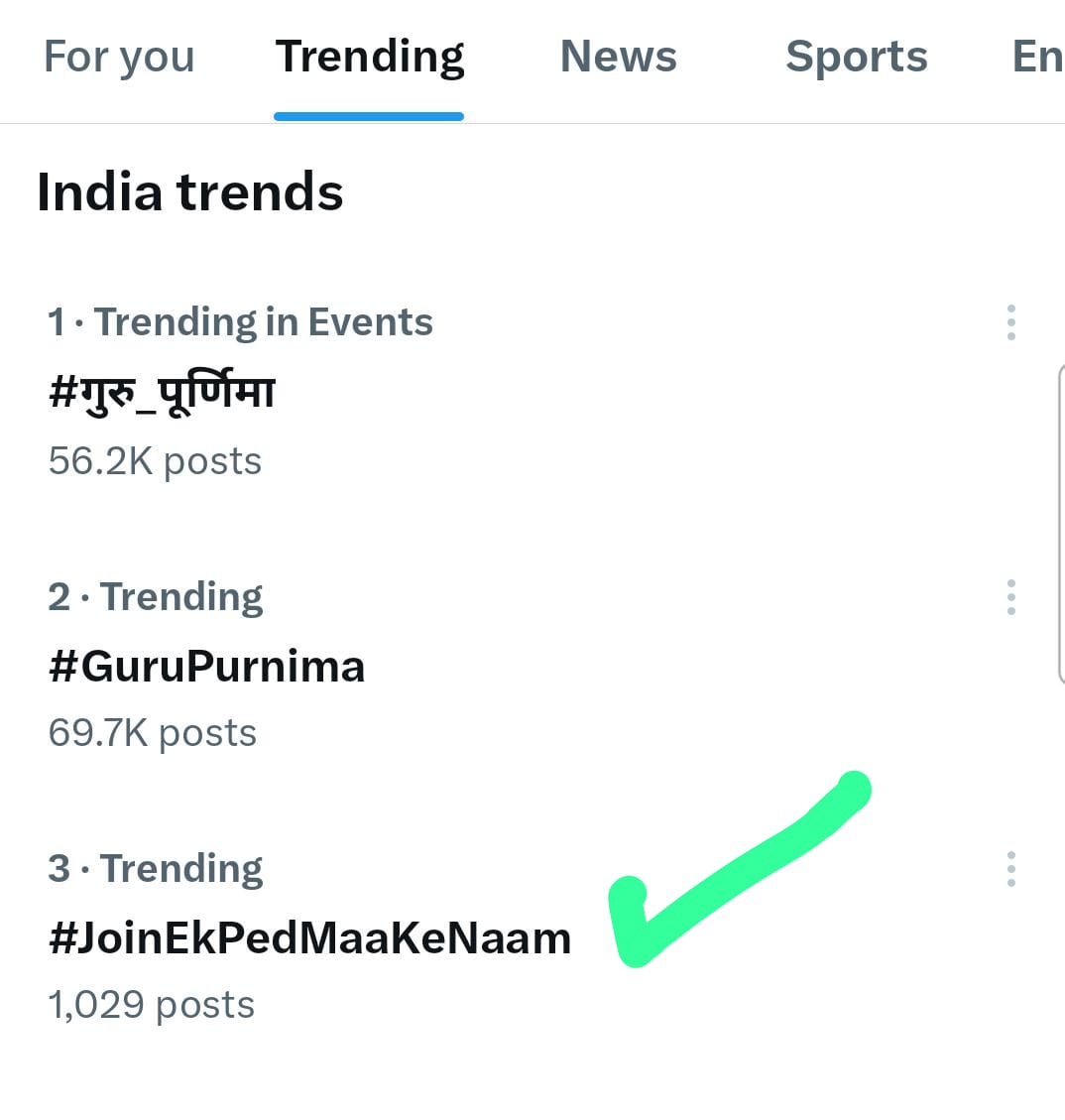
Task: Open the News tab
Action: [618, 57]
